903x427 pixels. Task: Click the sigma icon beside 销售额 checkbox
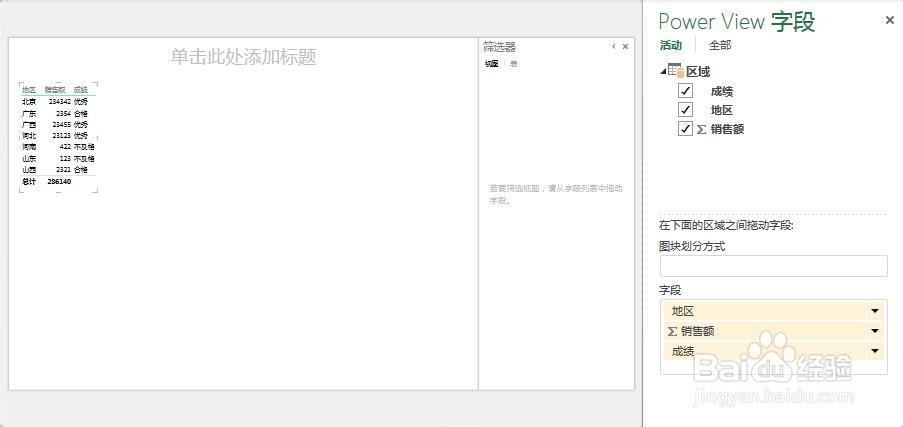[701, 129]
